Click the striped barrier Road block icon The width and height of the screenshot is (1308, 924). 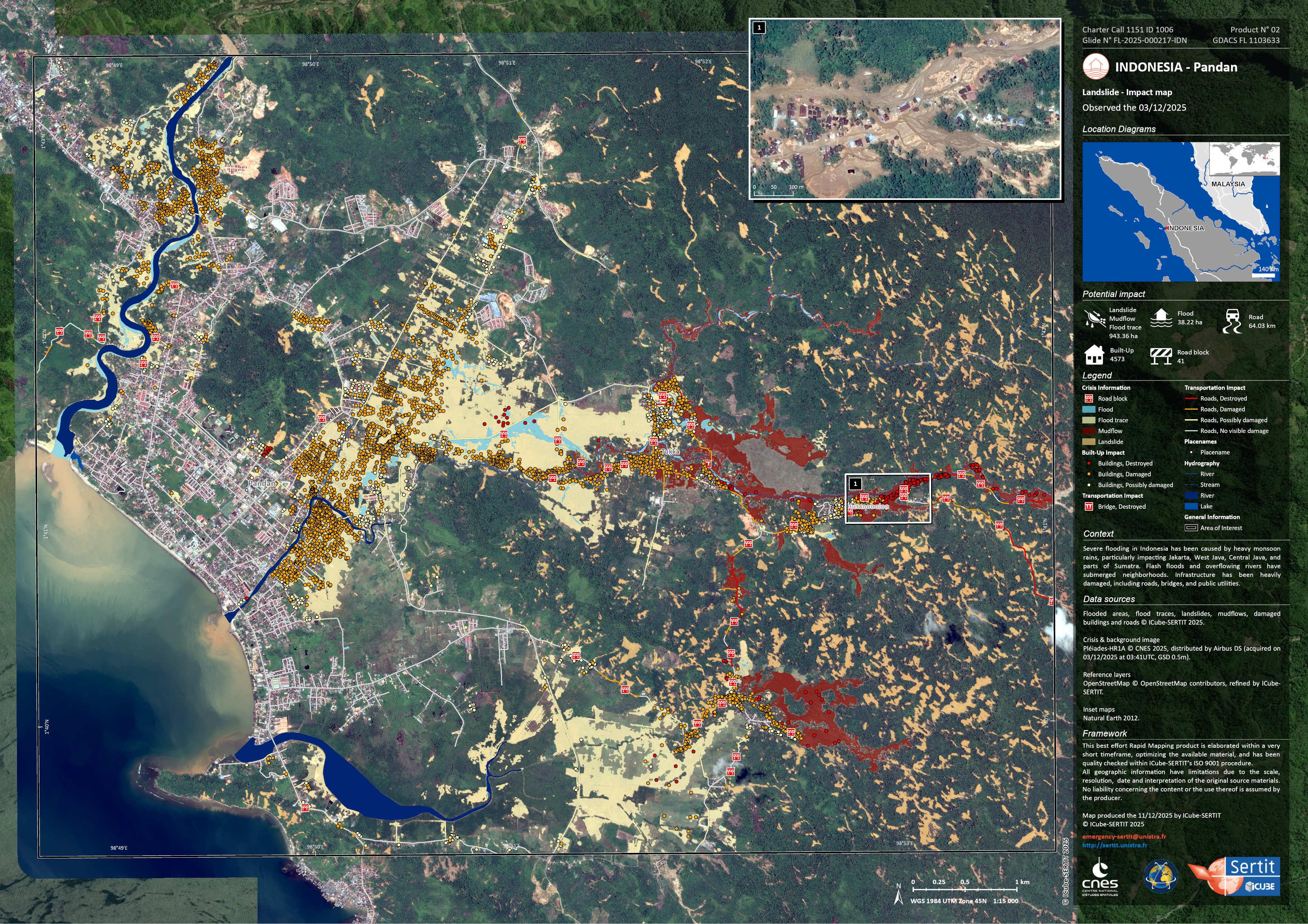click(x=1161, y=356)
